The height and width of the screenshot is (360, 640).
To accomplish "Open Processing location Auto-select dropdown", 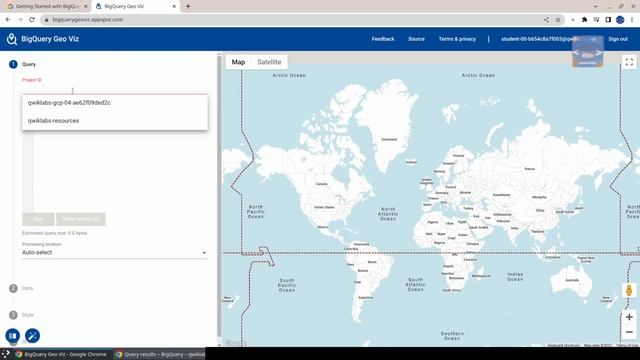I will pyautogui.click(x=115, y=252).
